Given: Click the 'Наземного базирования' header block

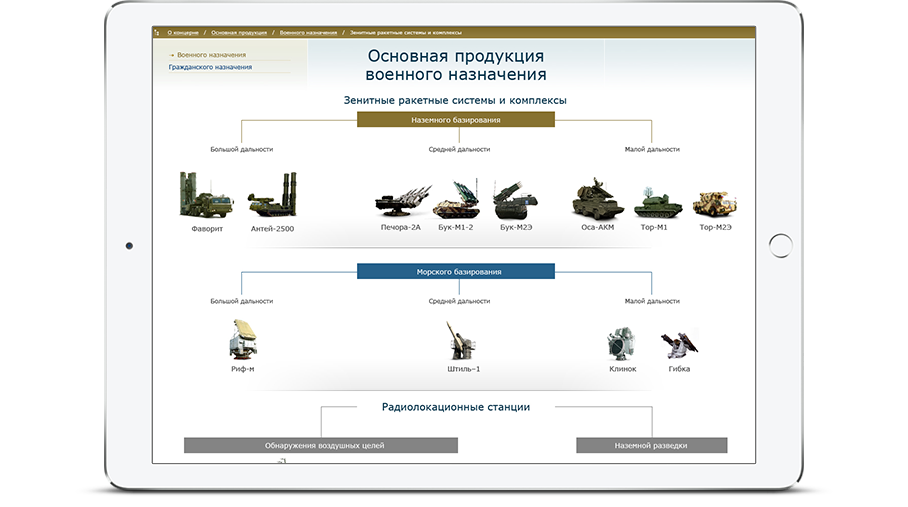Looking at the screenshot, I should click(x=456, y=120).
